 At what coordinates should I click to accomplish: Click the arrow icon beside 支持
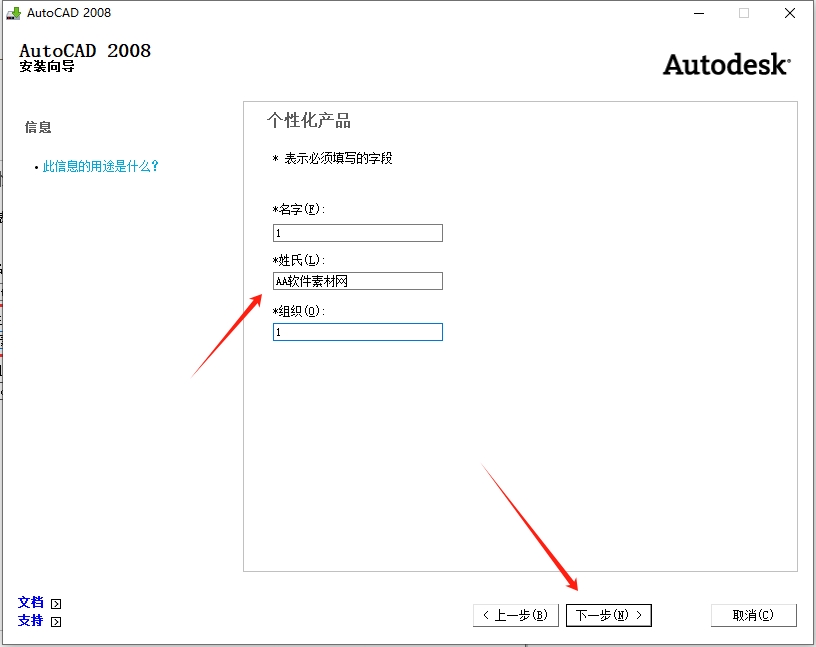pyautogui.click(x=56, y=621)
